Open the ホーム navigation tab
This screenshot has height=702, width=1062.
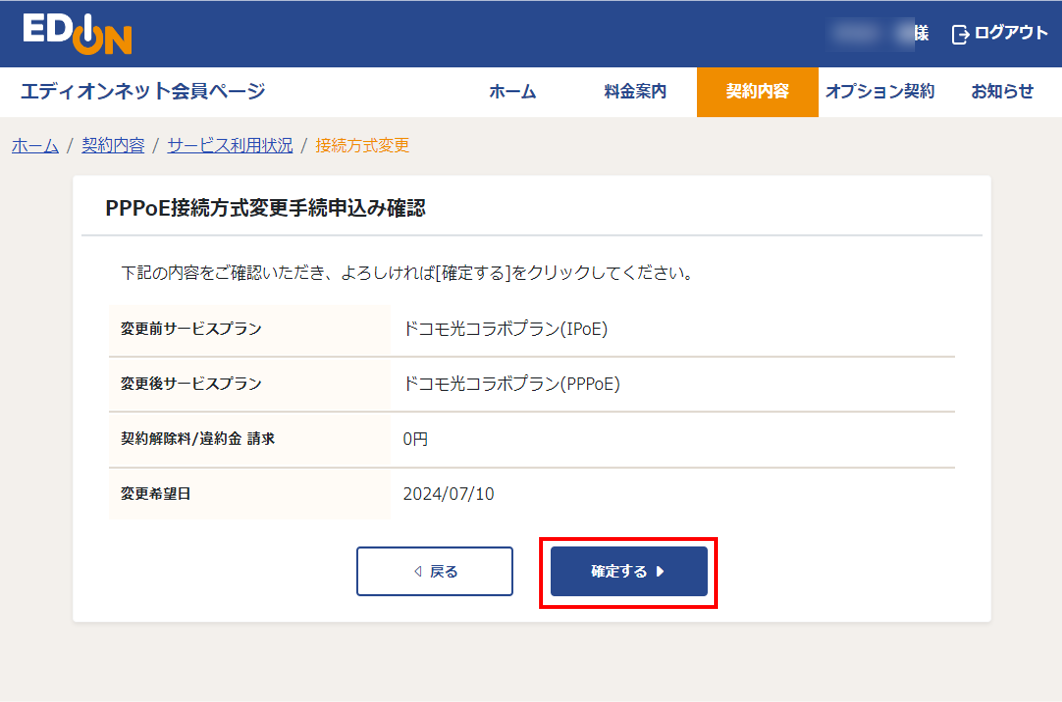[512, 92]
